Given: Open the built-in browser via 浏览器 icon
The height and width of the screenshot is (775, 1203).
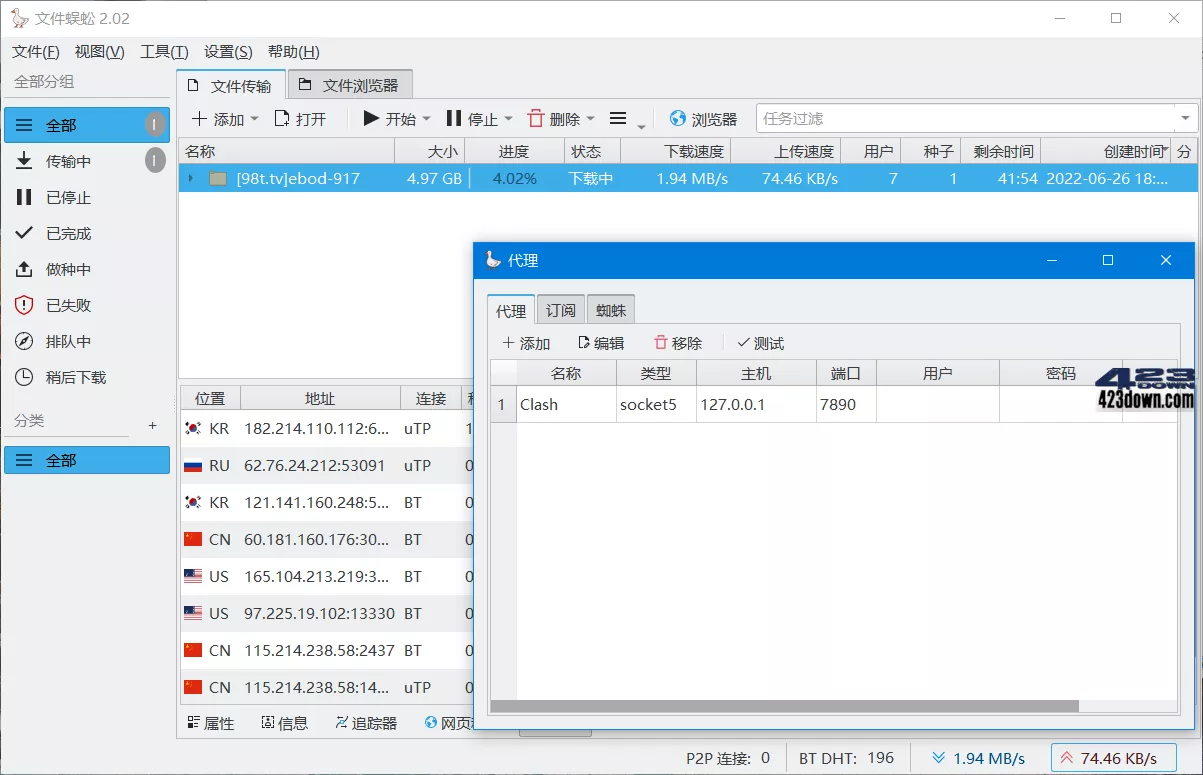Looking at the screenshot, I should (x=704, y=118).
